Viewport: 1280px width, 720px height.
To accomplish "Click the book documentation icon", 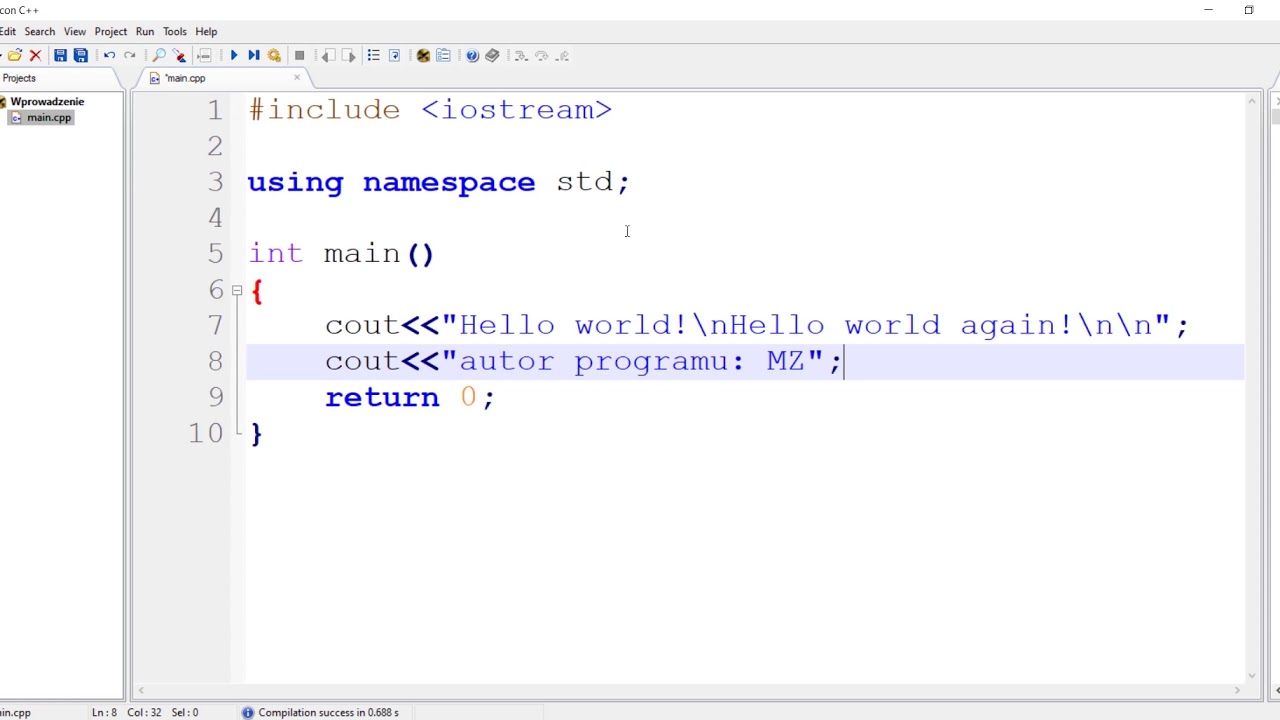I will click(x=492, y=56).
